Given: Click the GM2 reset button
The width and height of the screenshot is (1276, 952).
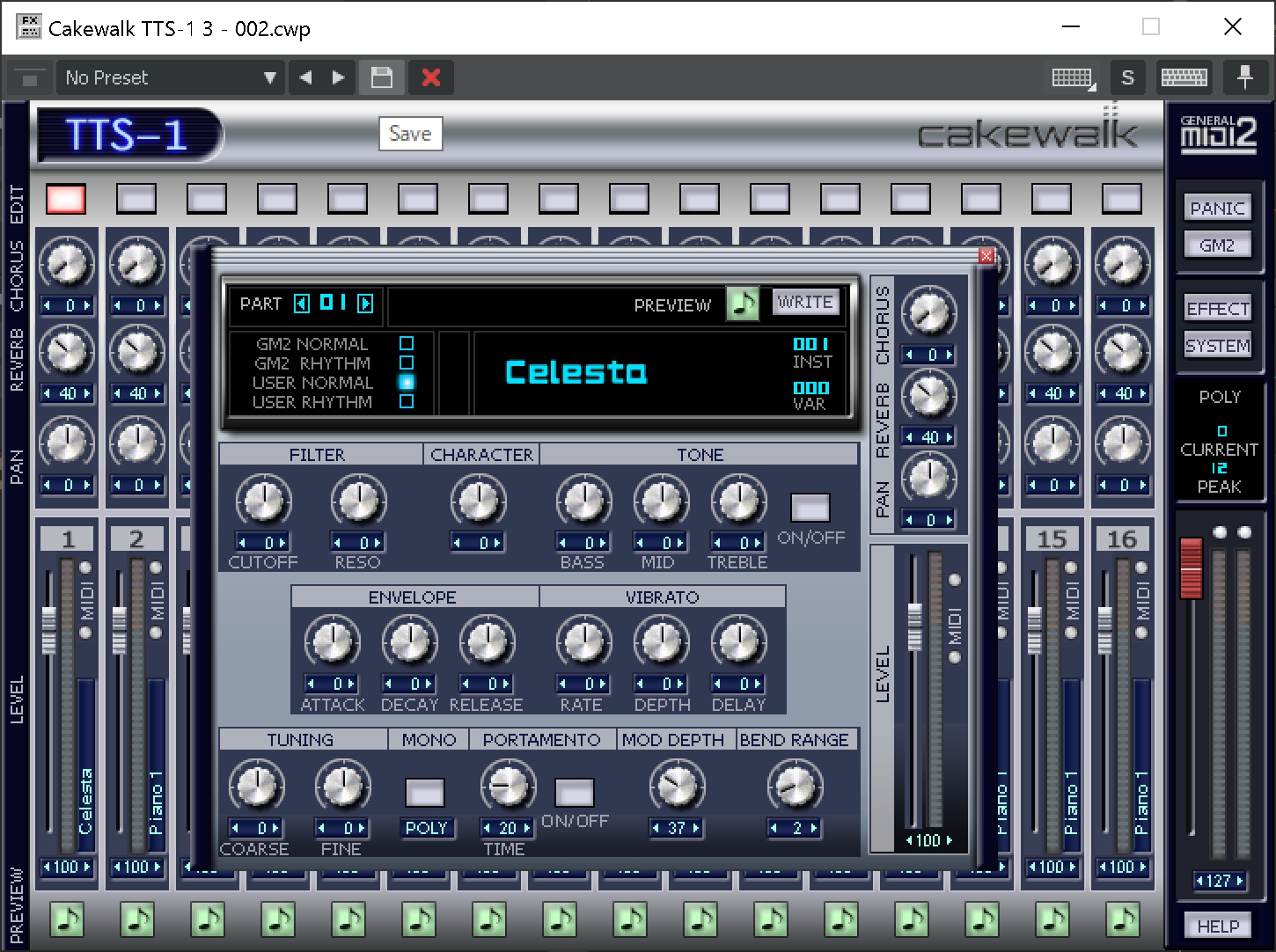Looking at the screenshot, I should click(x=1217, y=245).
